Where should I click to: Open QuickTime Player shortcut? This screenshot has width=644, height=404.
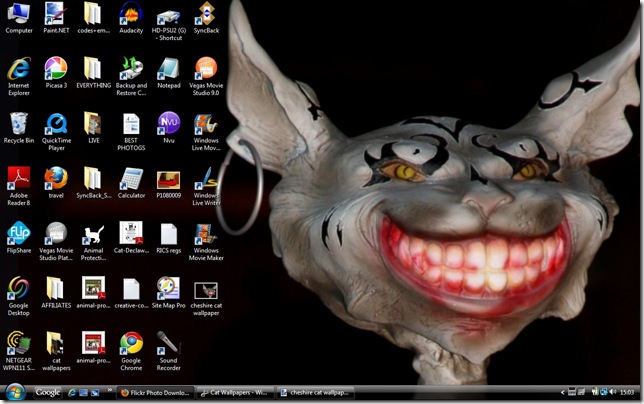point(56,124)
